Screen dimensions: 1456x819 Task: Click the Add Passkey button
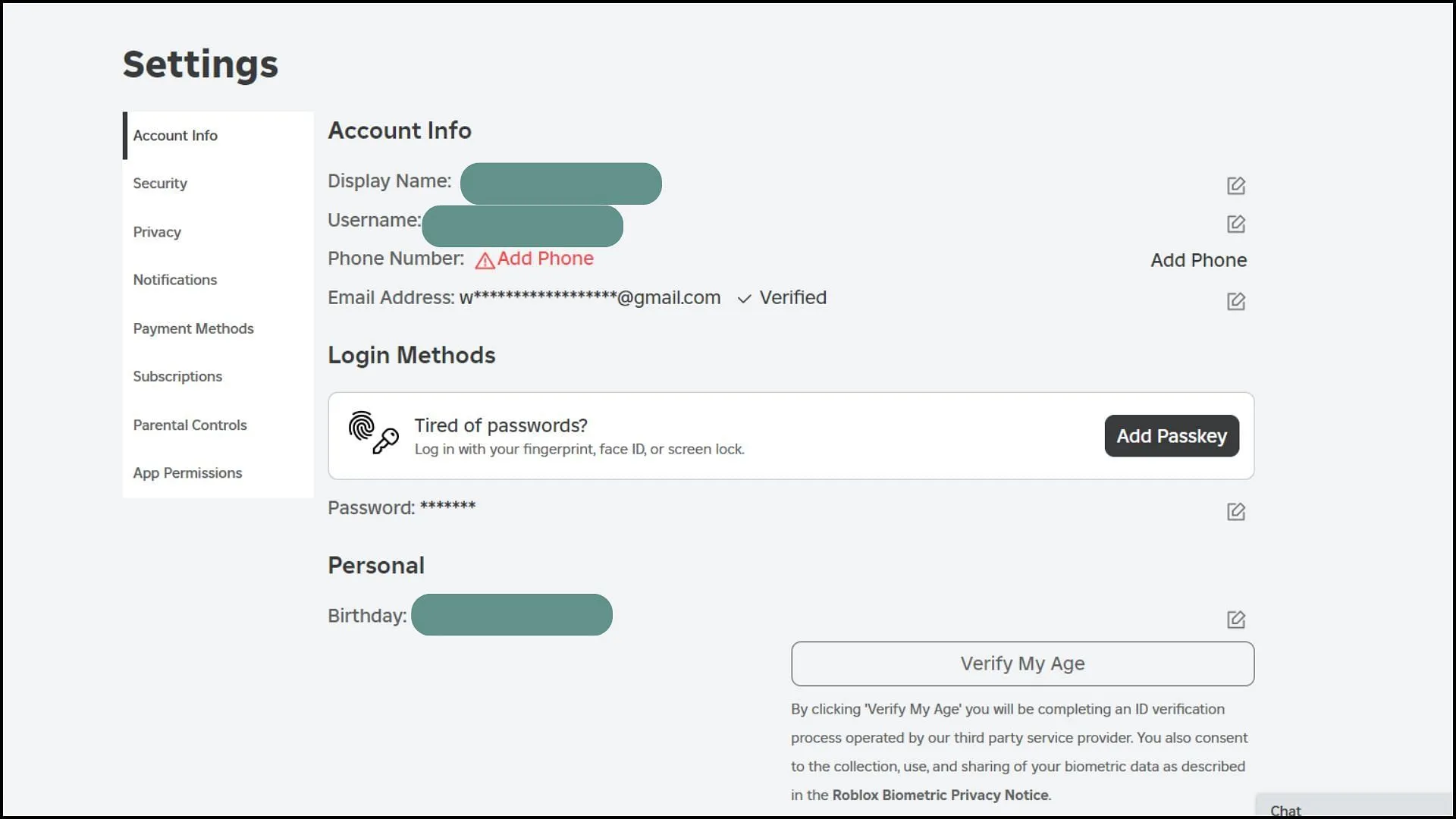point(1172,435)
